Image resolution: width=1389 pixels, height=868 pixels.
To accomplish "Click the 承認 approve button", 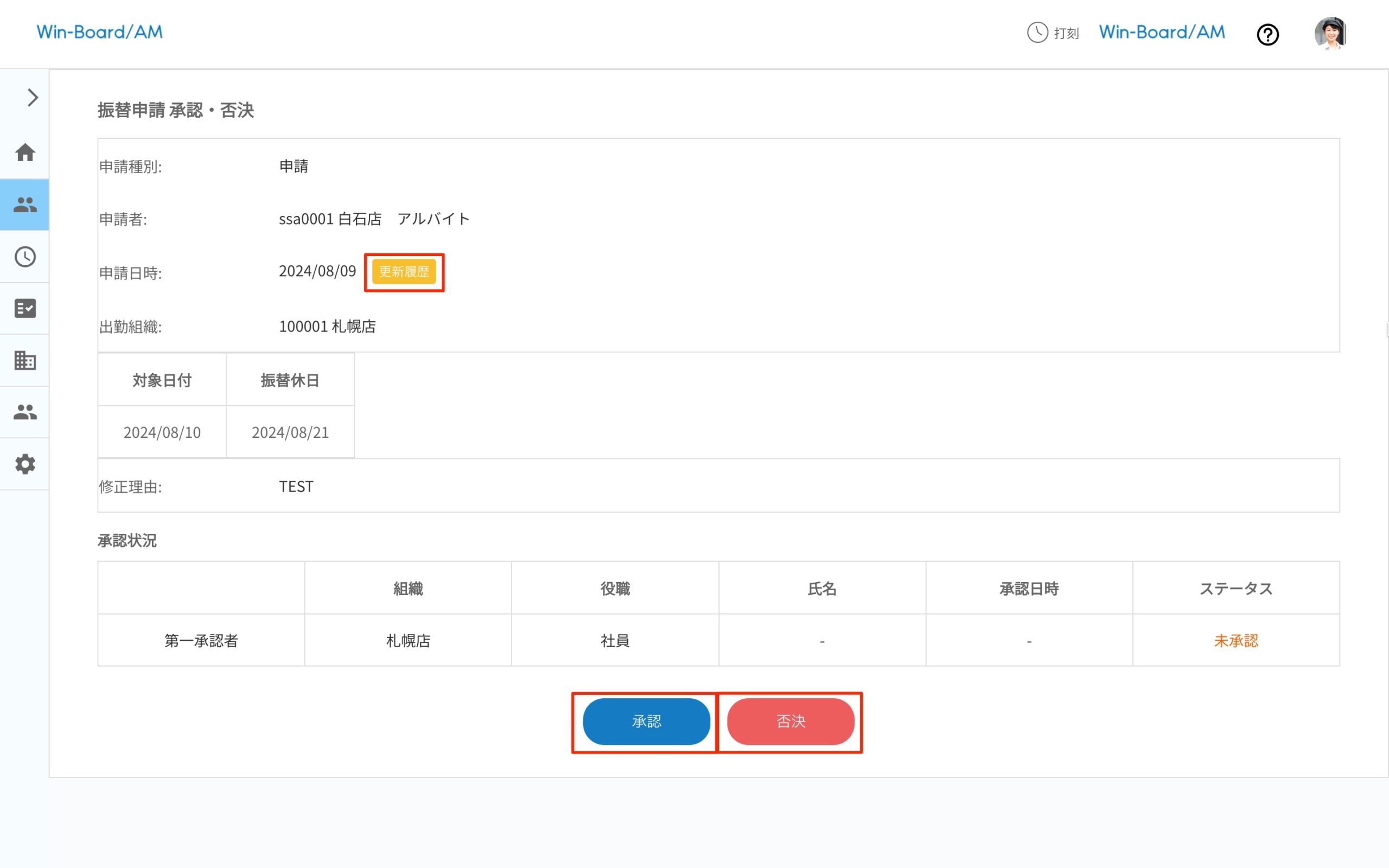I will pos(646,722).
